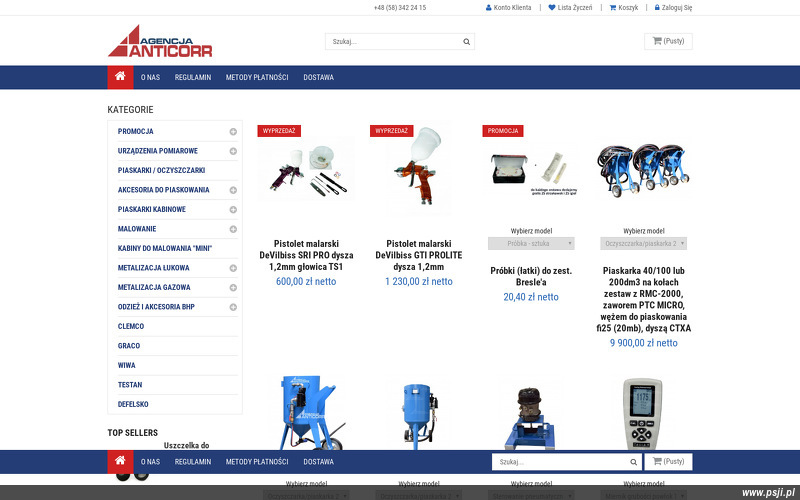Open WIWA category link

point(127,365)
